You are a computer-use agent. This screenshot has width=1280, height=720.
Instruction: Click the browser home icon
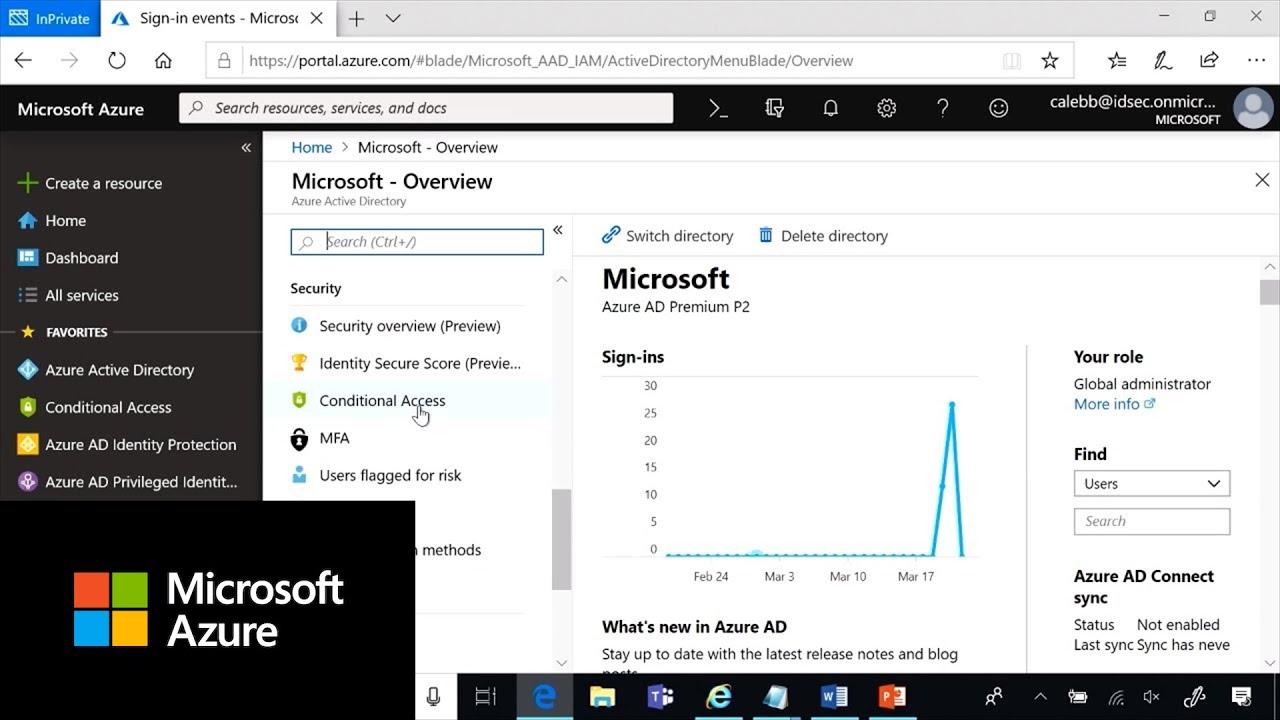pyautogui.click(x=164, y=60)
